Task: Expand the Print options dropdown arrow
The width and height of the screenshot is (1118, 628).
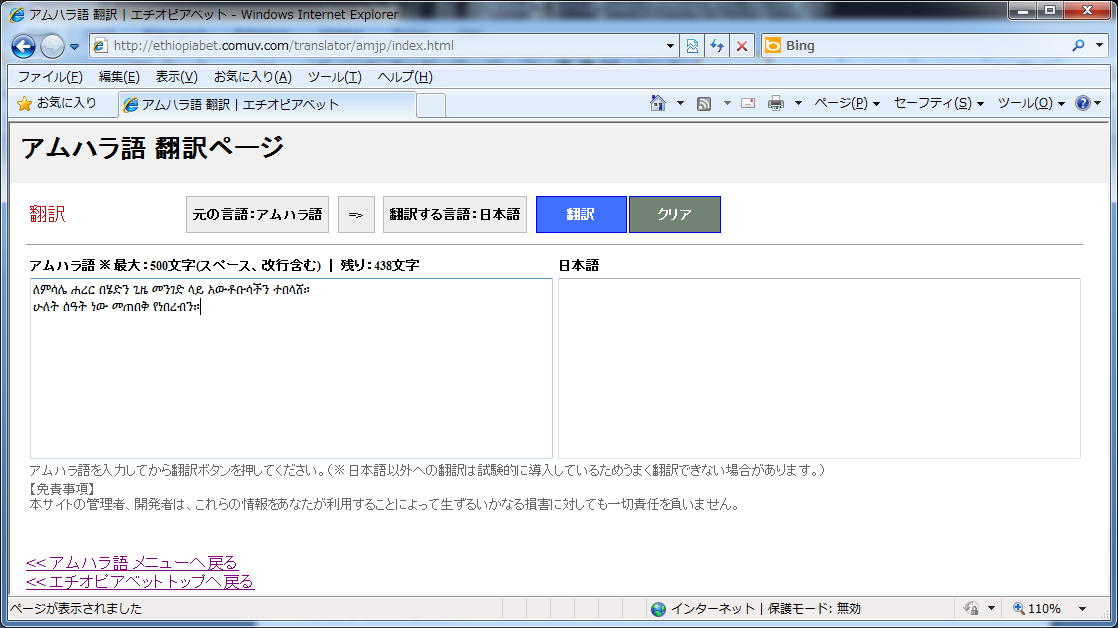Action: pos(798,103)
